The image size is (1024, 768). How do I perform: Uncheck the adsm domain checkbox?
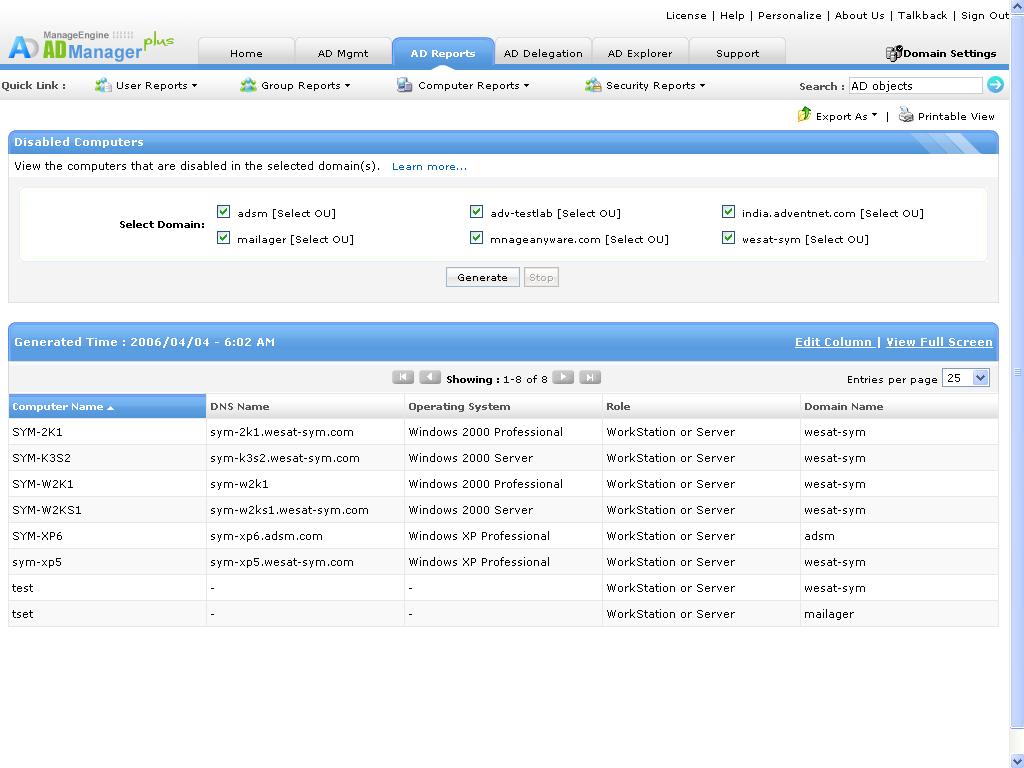(x=223, y=212)
